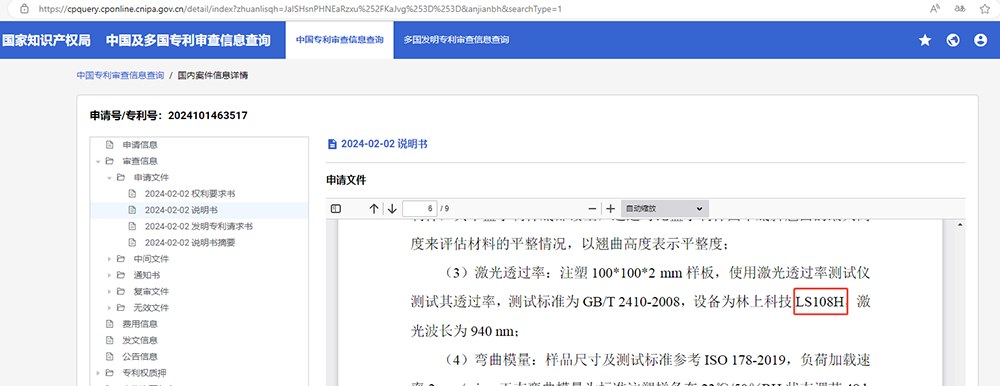The image size is (1000, 386).
Task: Click the document icon beside 费用信息
Action: coord(109,324)
